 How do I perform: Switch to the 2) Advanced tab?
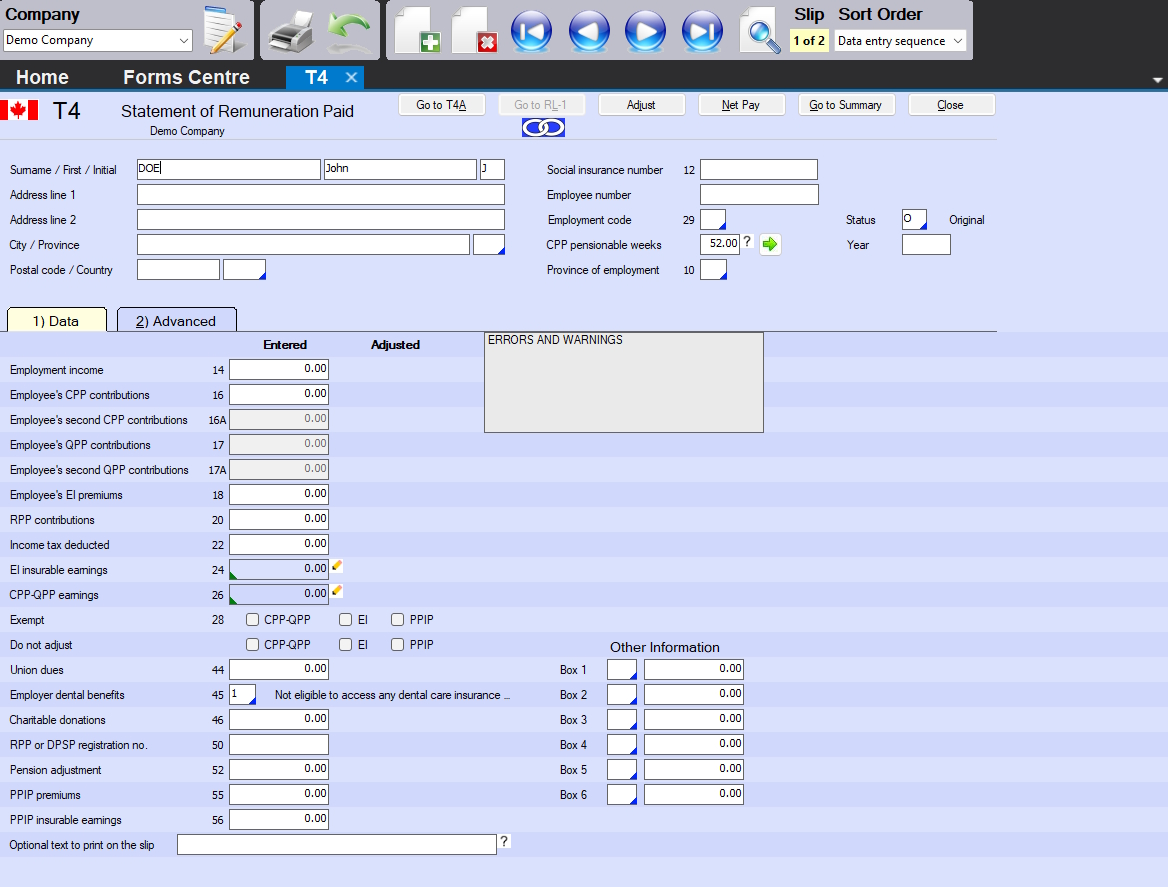(x=176, y=321)
